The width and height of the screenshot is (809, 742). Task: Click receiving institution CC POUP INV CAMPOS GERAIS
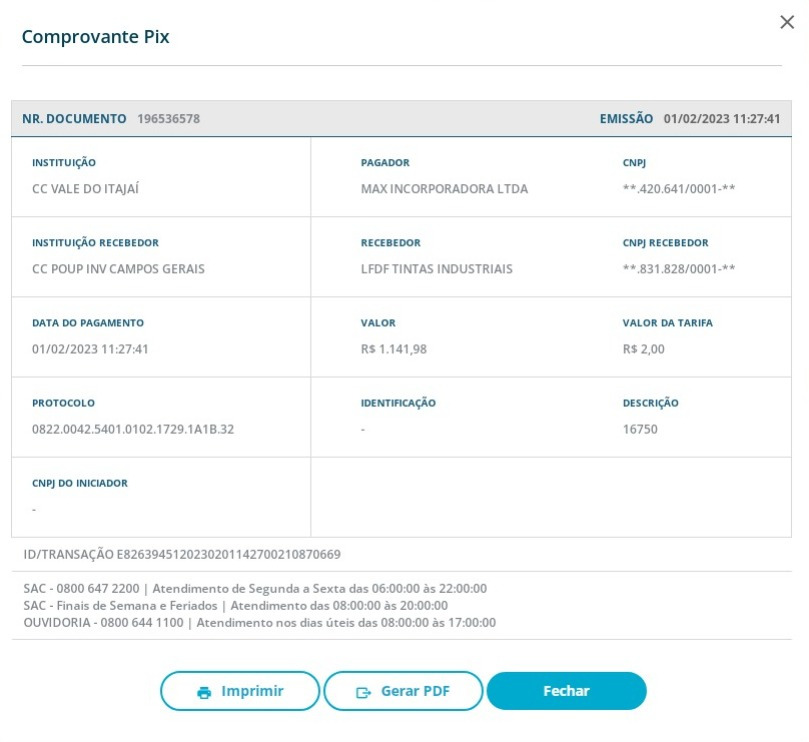click(x=118, y=269)
